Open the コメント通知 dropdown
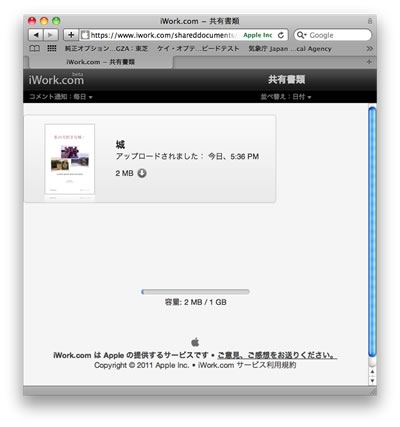This screenshot has width=400, height=427. click(61, 97)
